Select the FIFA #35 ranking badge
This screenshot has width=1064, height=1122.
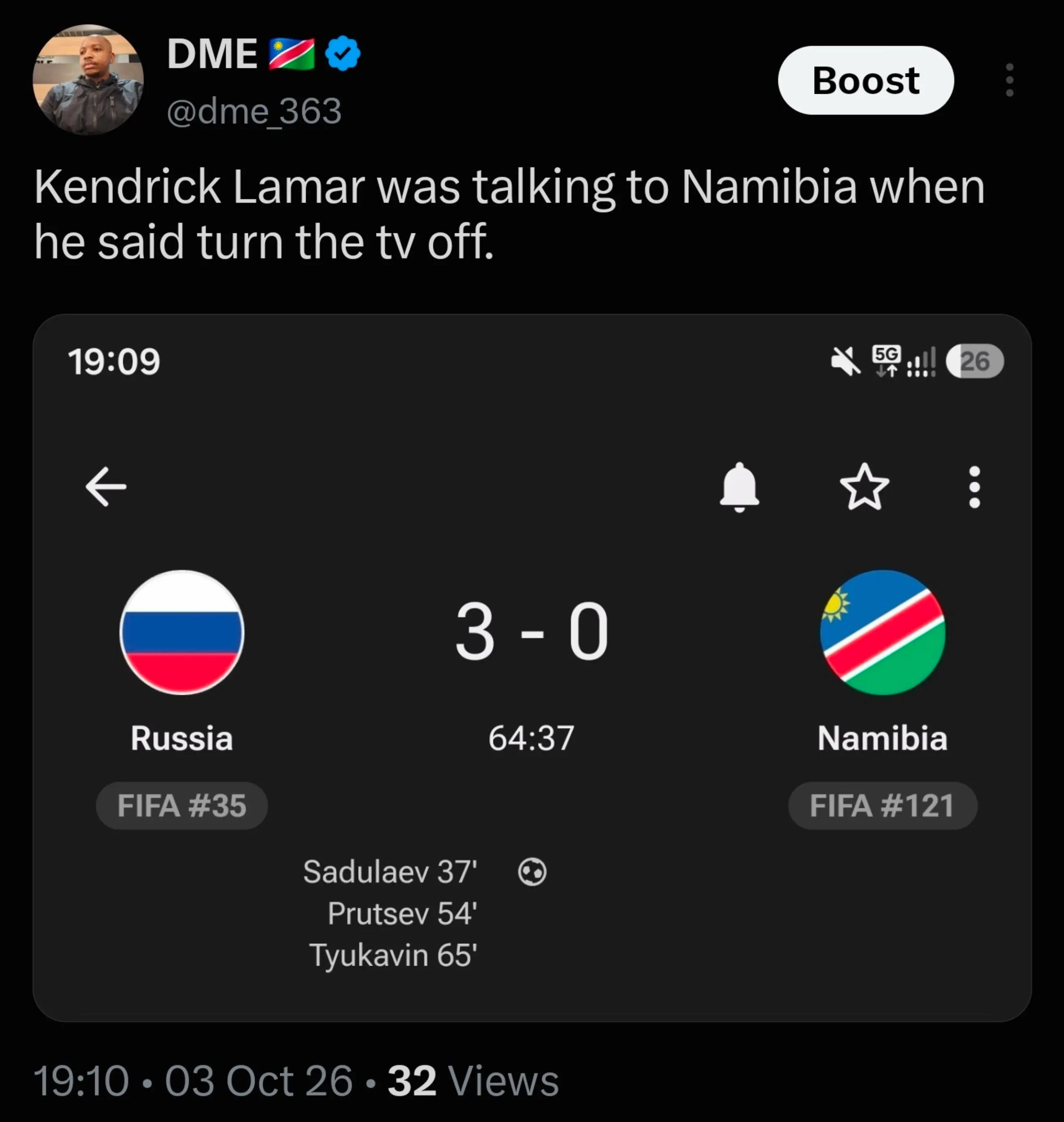(182, 805)
